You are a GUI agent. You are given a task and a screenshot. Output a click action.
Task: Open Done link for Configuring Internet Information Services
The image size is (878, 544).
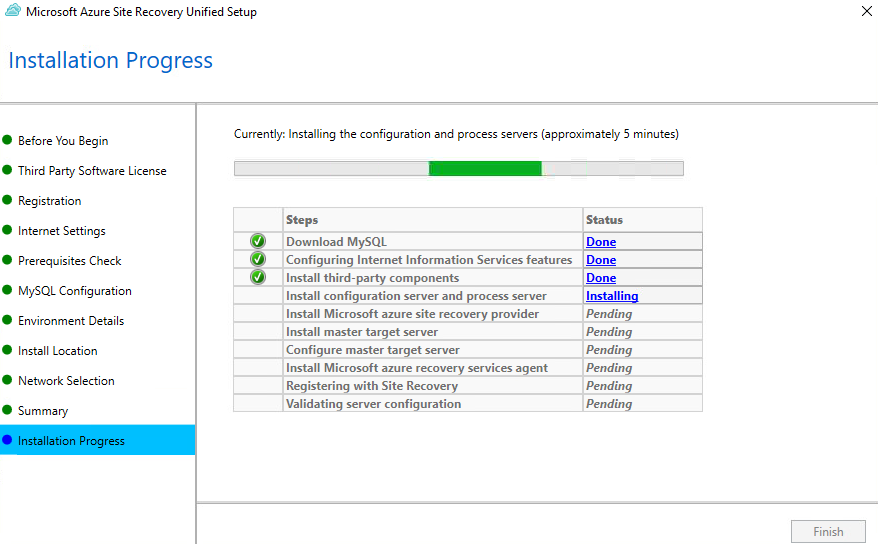tap(601, 260)
